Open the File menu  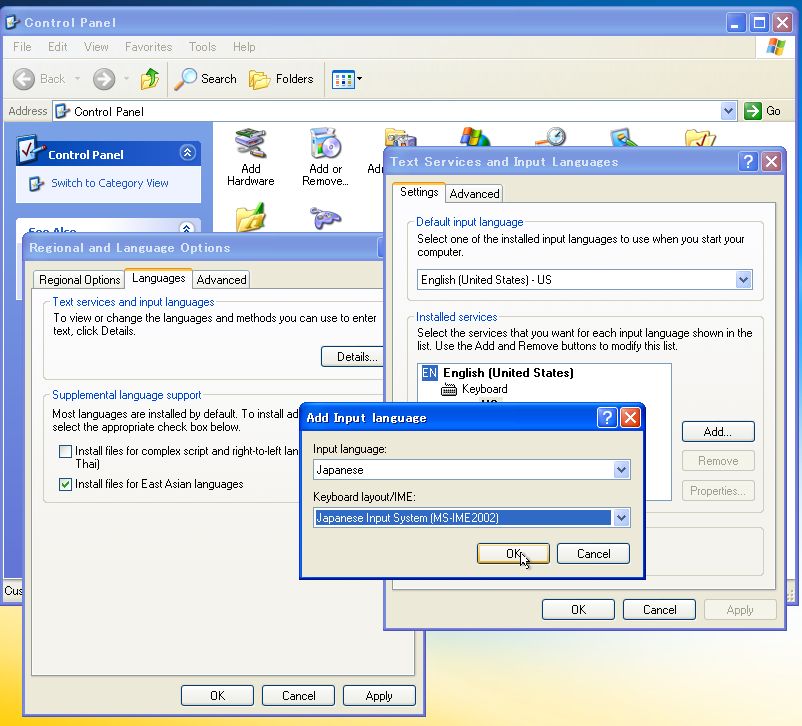point(22,47)
